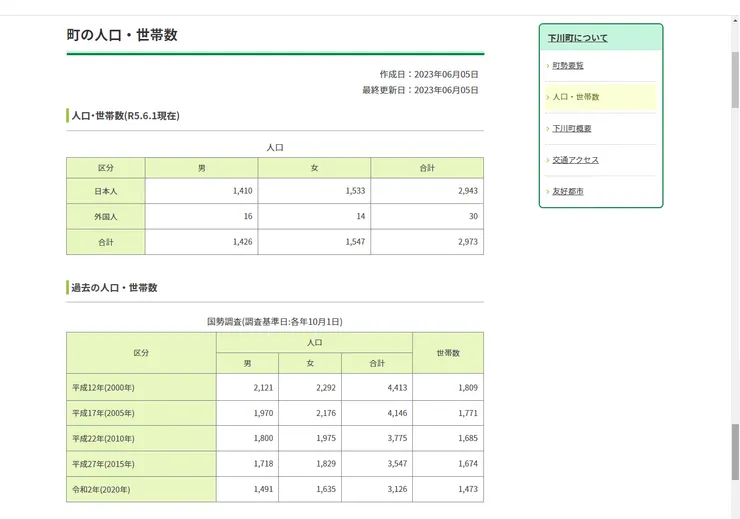Screen dimensions: 740x519
Task: Open the 友好都市 sidebar link
Action: coord(568,192)
